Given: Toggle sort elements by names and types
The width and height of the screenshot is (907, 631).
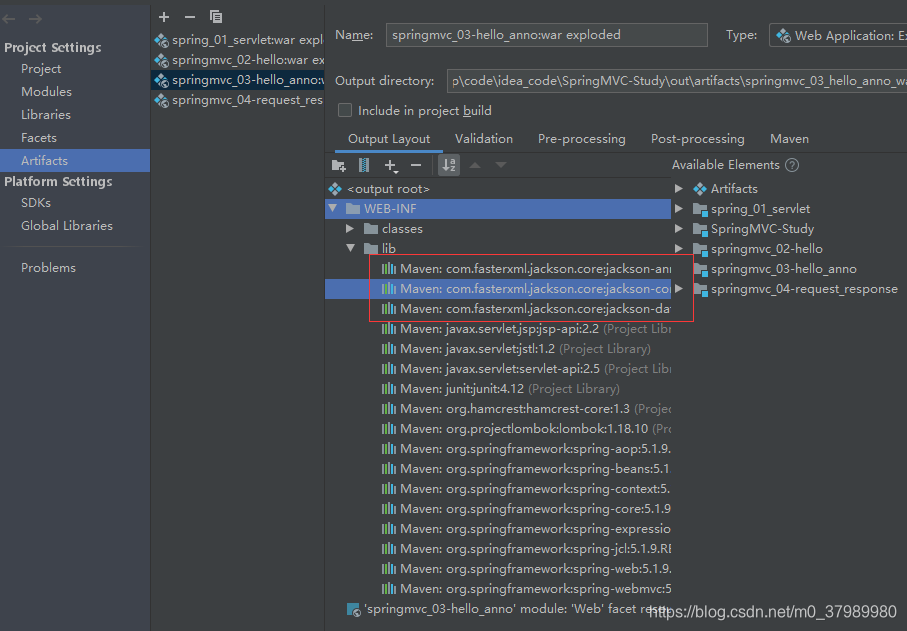Looking at the screenshot, I should pos(449,165).
